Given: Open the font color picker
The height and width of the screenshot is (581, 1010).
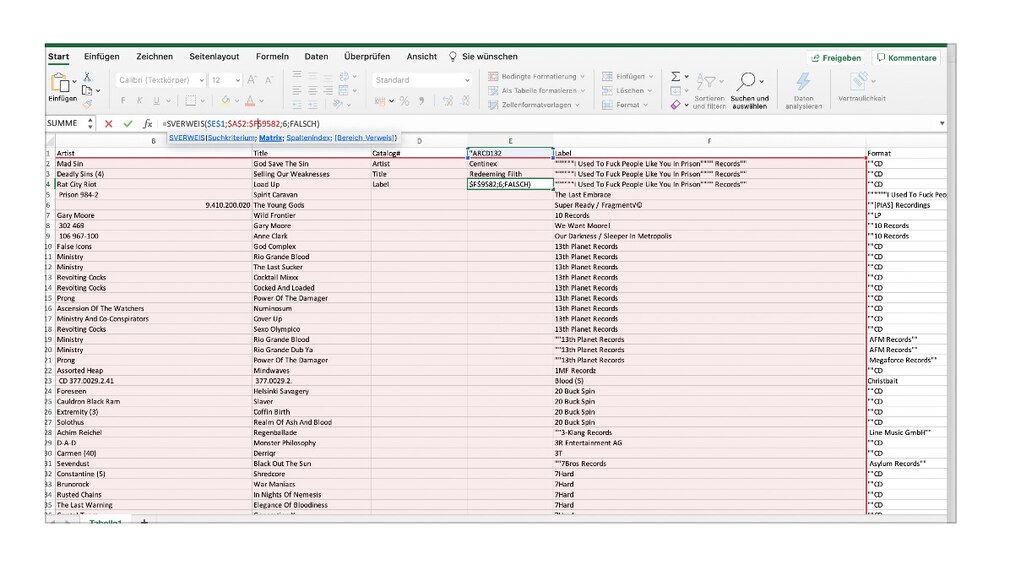Looking at the screenshot, I should pyautogui.click(x=249, y=101).
